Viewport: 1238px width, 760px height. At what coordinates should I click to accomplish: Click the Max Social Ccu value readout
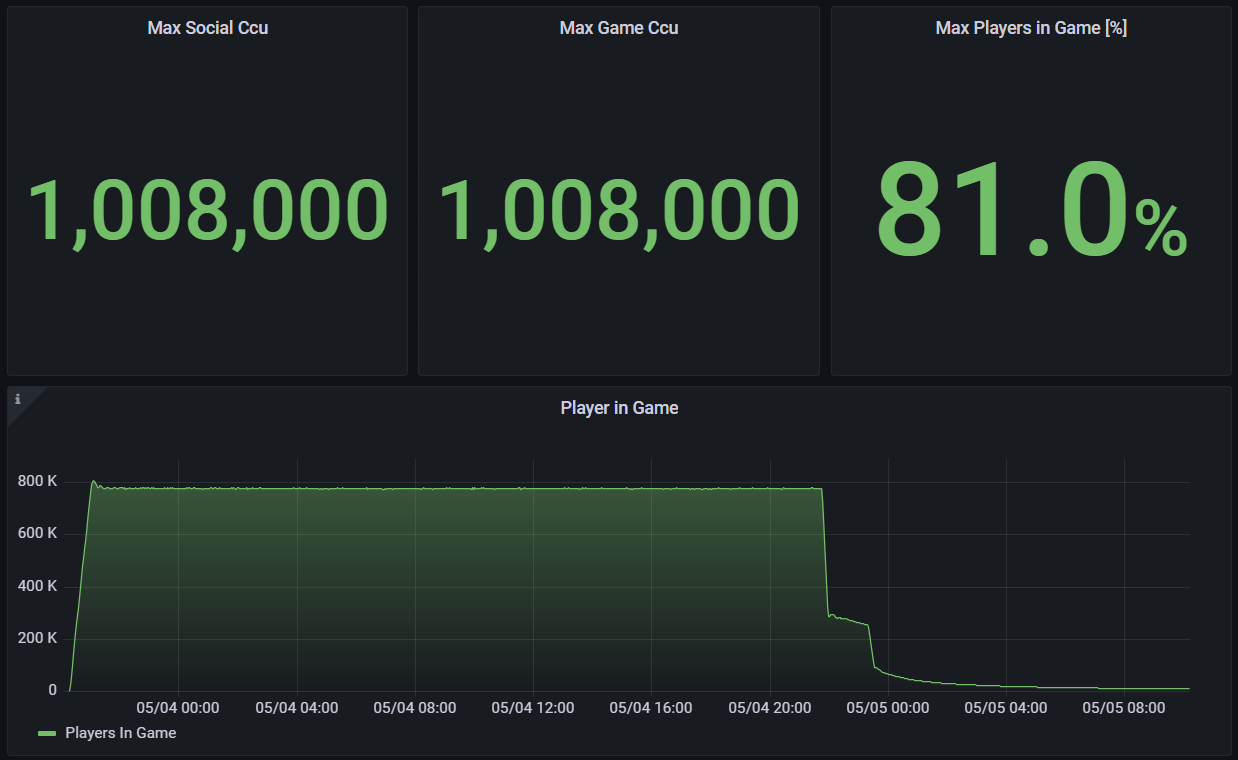pos(207,208)
